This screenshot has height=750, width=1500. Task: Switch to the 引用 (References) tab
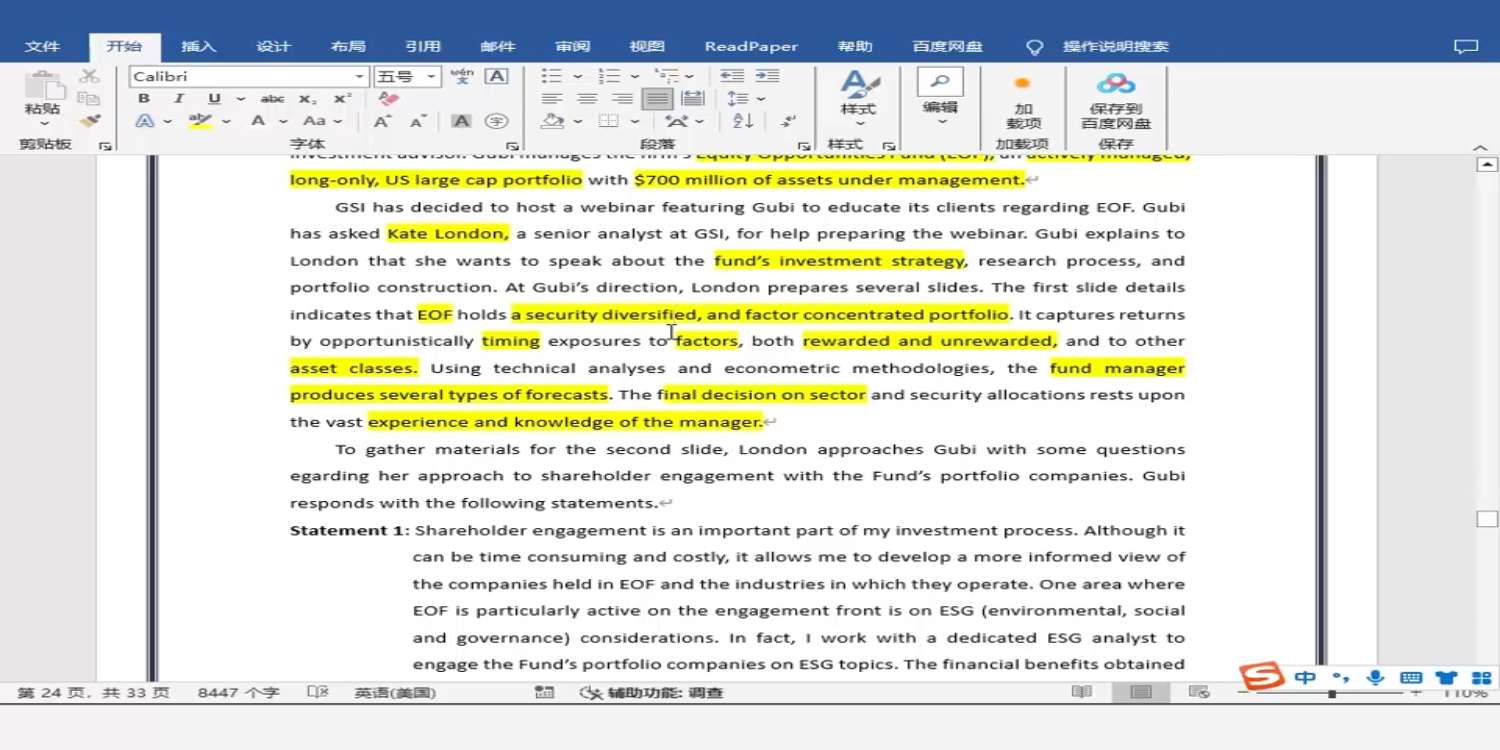pos(423,47)
